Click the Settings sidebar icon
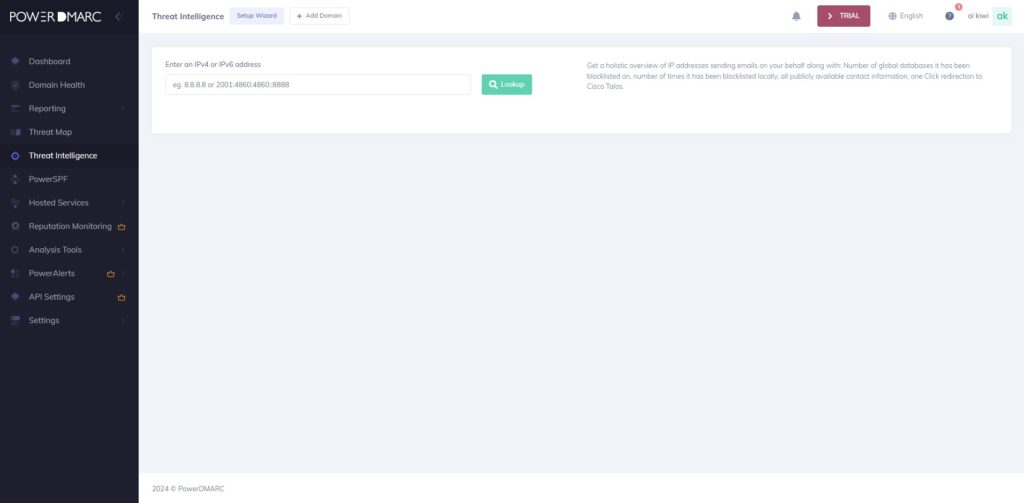 tap(15, 320)
